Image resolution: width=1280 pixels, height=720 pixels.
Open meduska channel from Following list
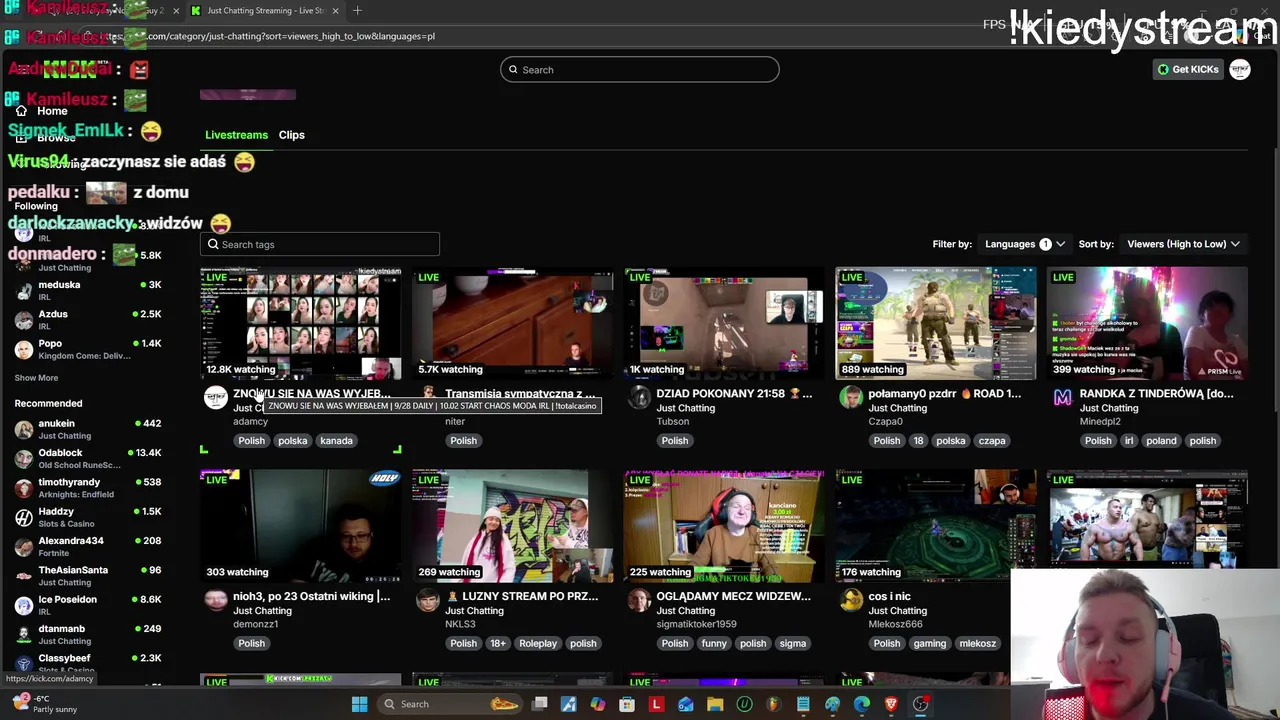(x=88, y=290)
